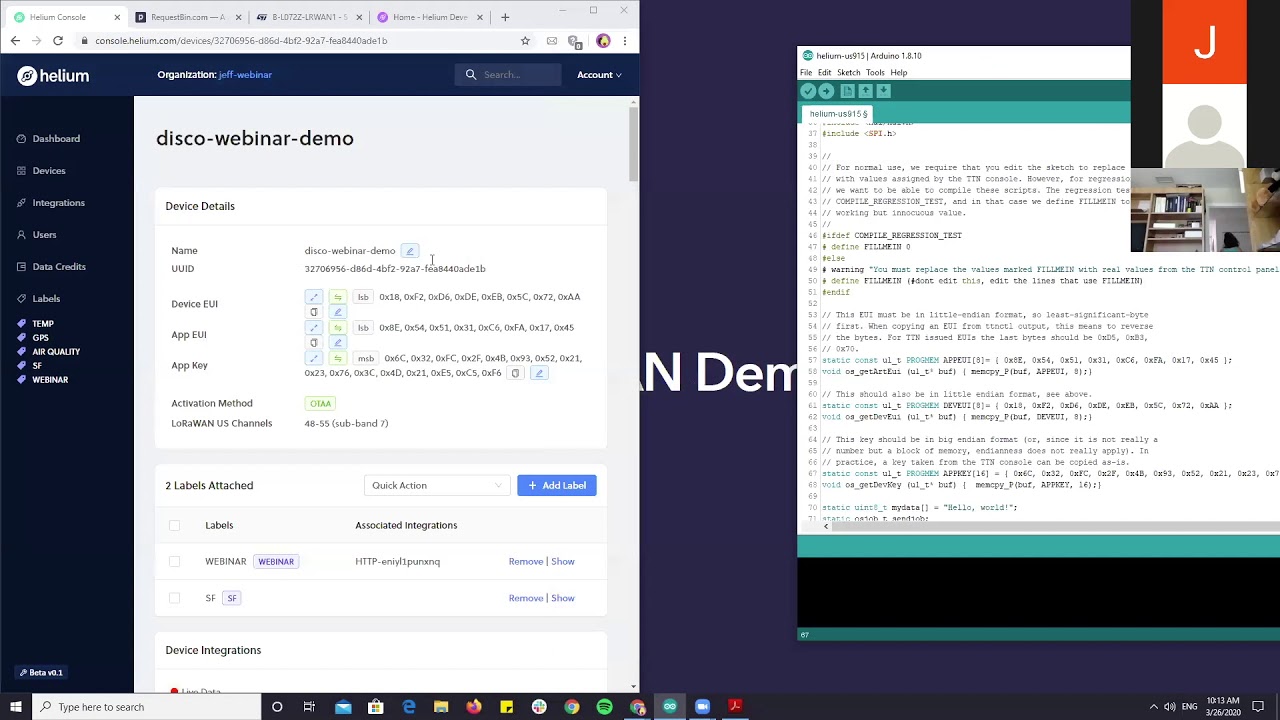Edit the App Key value

[x=539, y=373]
